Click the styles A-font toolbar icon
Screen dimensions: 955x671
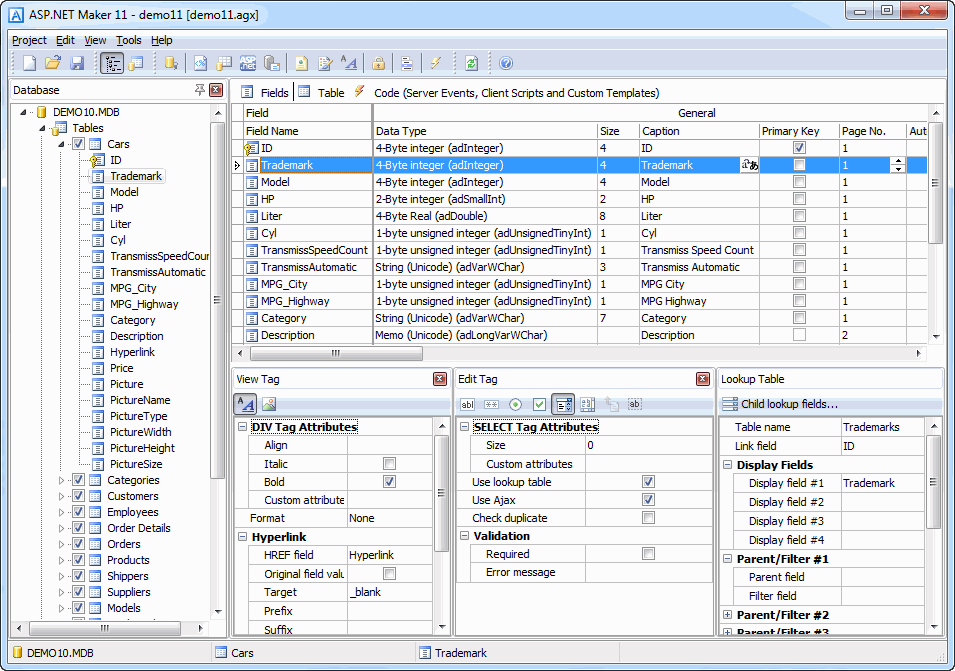[349, 63]
